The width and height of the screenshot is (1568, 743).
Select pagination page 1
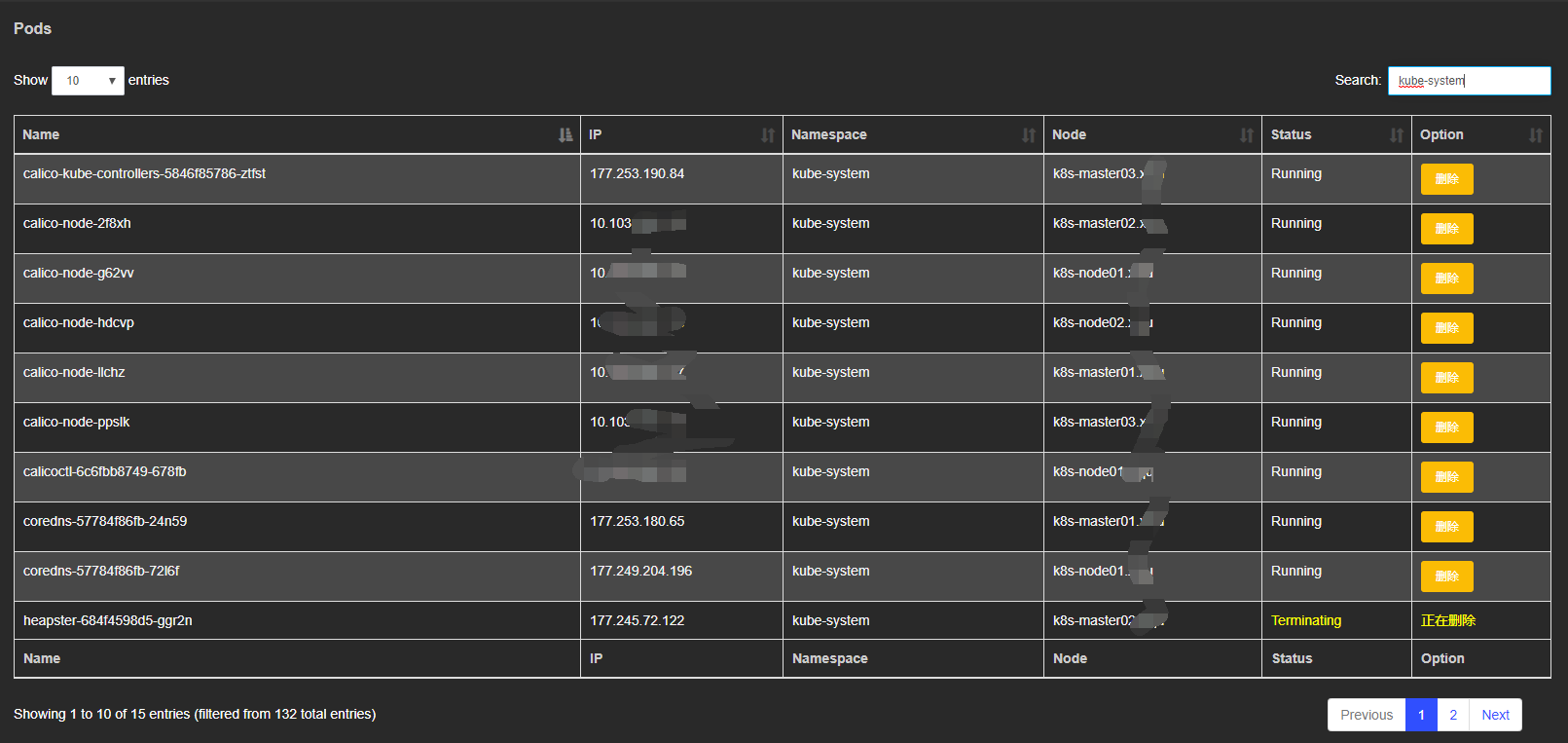(1421, 715)
